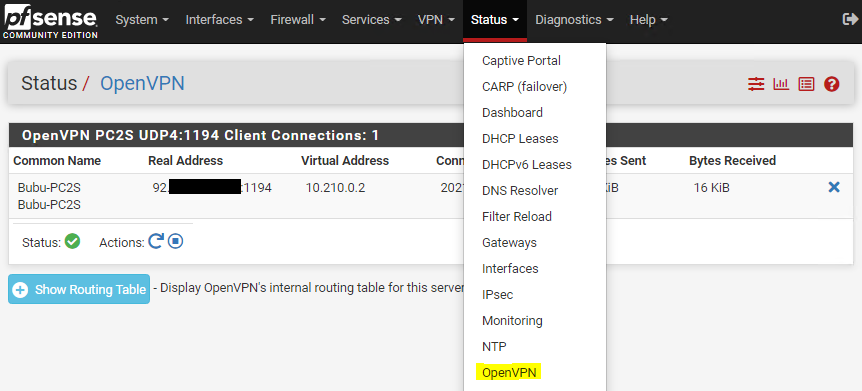Viewport: 862px width, 391px height.
Task: Choose Gateways from the Status menu
Action: point(509,243)
